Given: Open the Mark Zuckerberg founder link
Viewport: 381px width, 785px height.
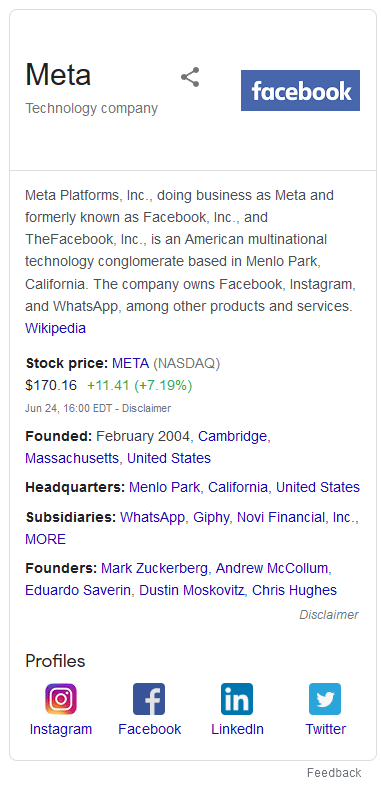Looking at the screenshot, I should [154, 569].
